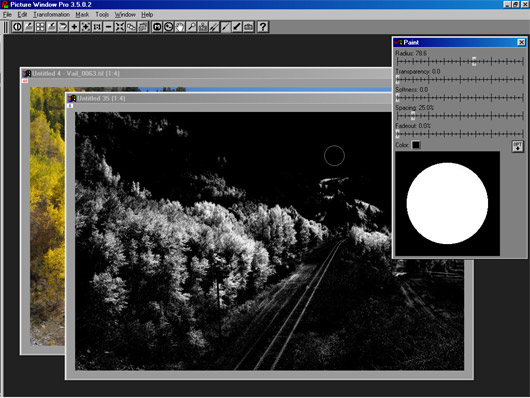Open help with the question mark icon
The height and width of the screenshot is (398, 530).
tap(263, 27)
